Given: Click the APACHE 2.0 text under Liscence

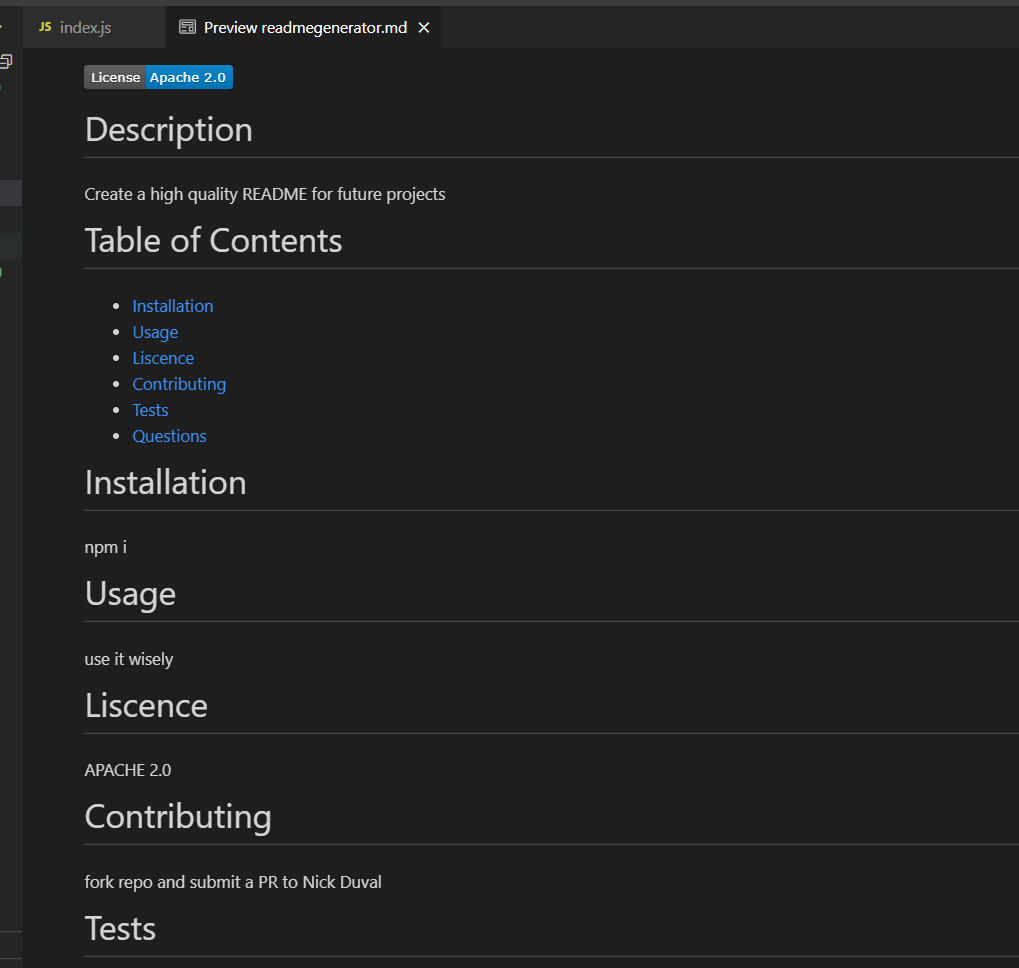Looking at the screenshot, I should click(127, 770).
